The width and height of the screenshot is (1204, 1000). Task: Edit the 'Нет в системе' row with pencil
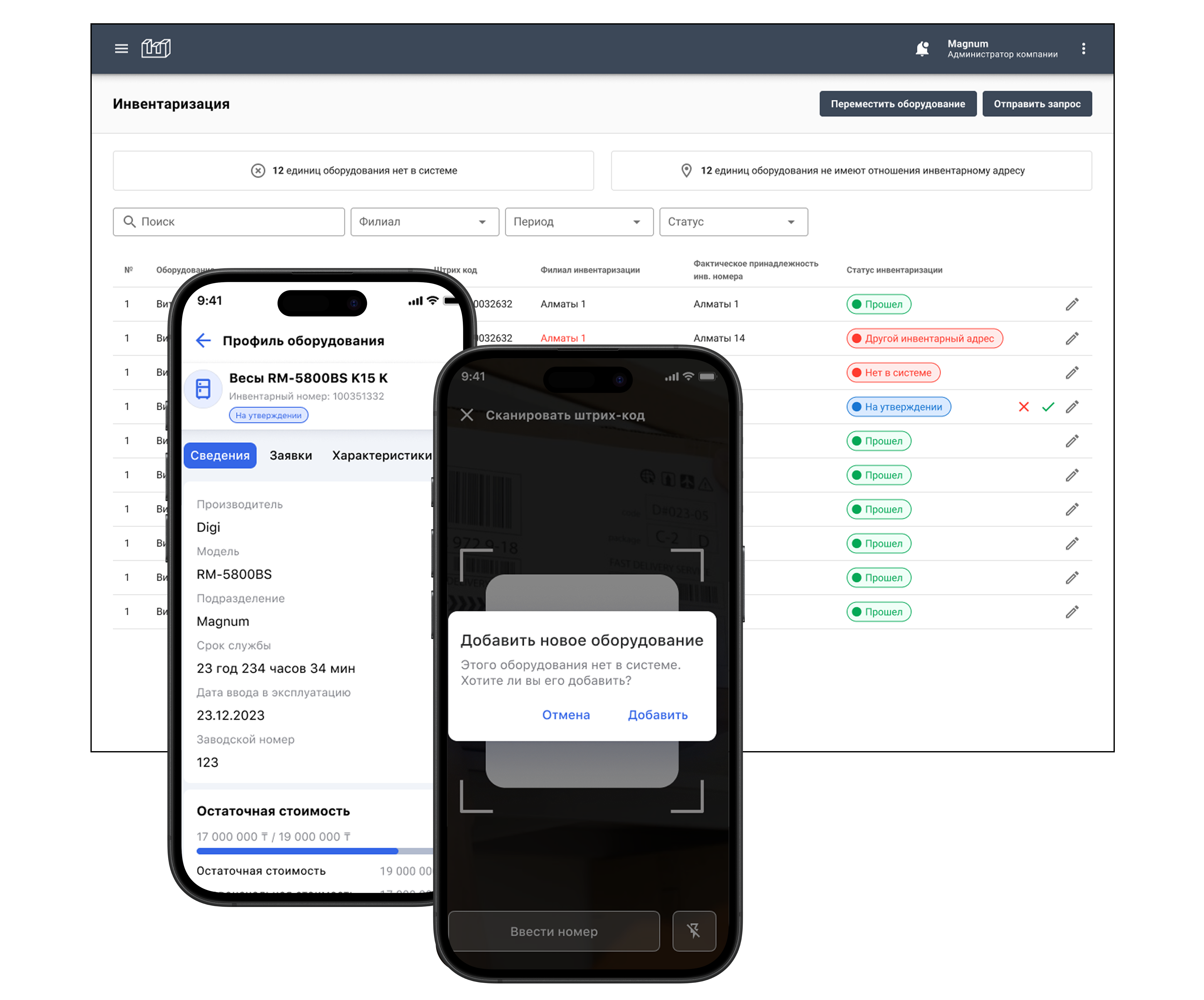(x=1071, y=373)
